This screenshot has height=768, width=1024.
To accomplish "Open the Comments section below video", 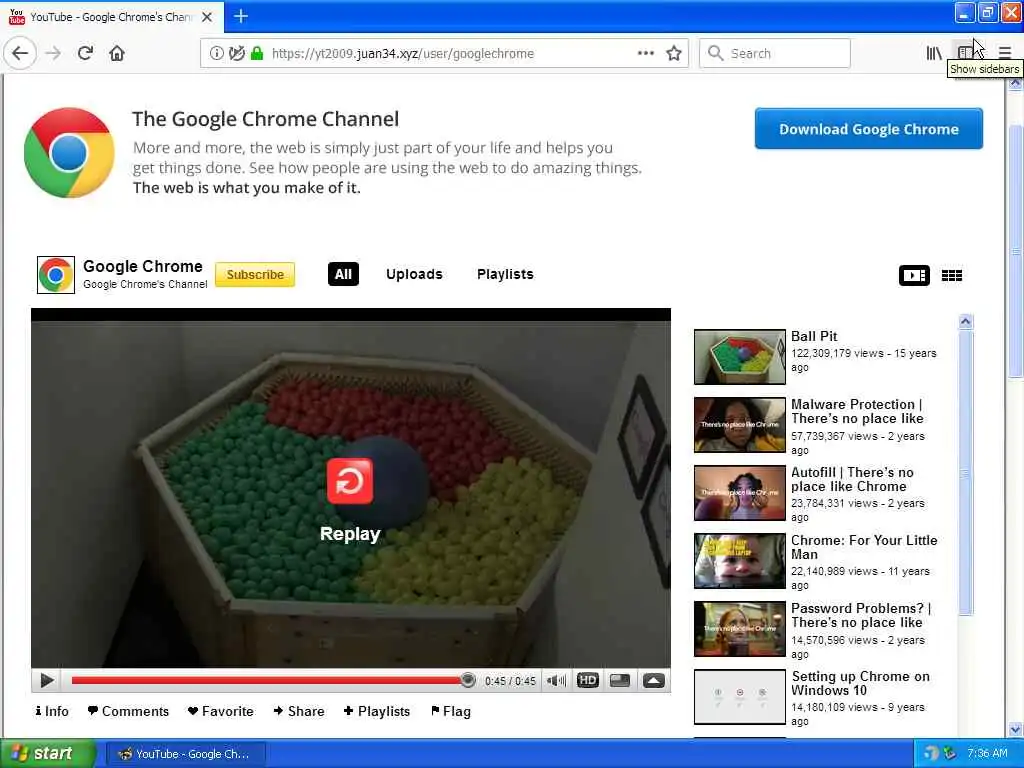I will pos(128,711).
